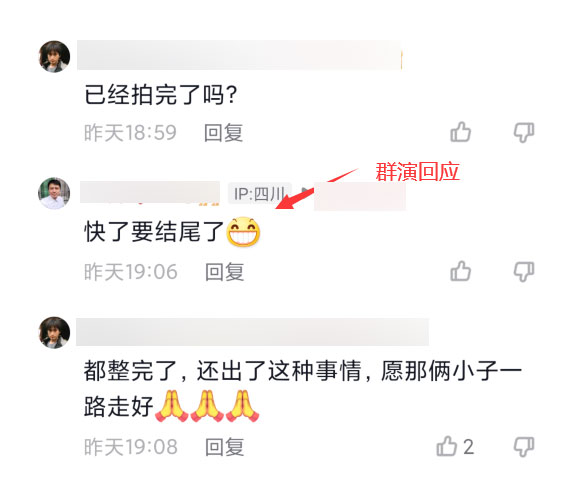Open blurred username on third comment
The height and width of the screenshot is (502, 566).
click(x=253, y=332)
